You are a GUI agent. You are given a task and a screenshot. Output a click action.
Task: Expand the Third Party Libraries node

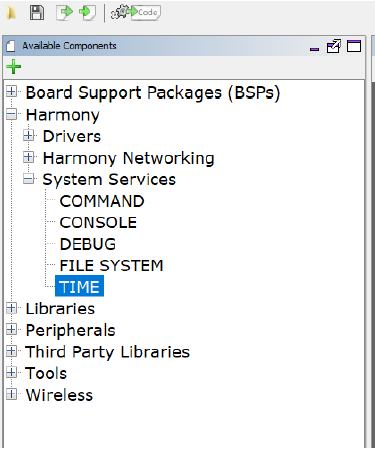pyautogui.click(x=11, y=351)
